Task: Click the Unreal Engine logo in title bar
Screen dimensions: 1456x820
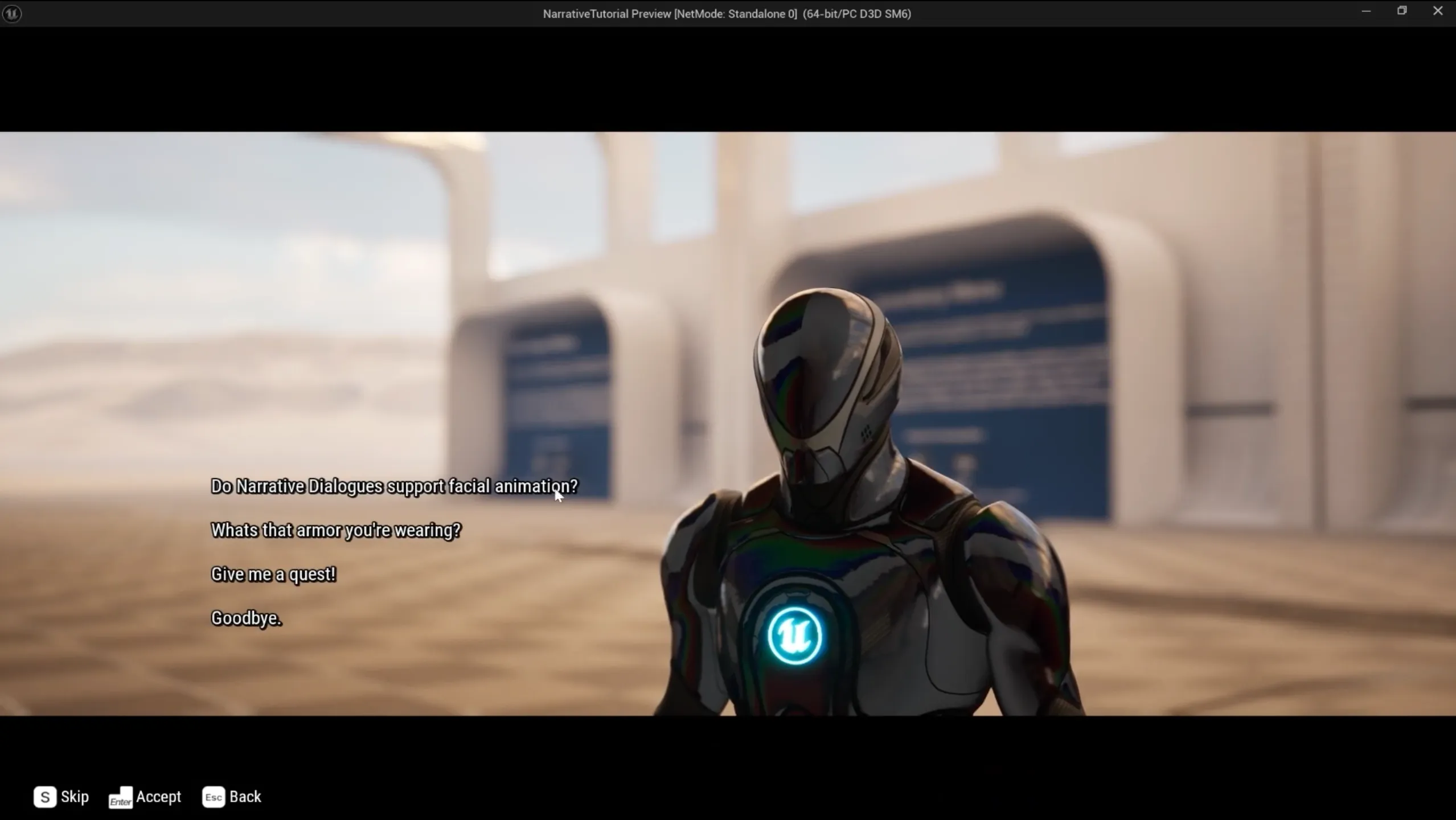Action: [x=12, y=13]
